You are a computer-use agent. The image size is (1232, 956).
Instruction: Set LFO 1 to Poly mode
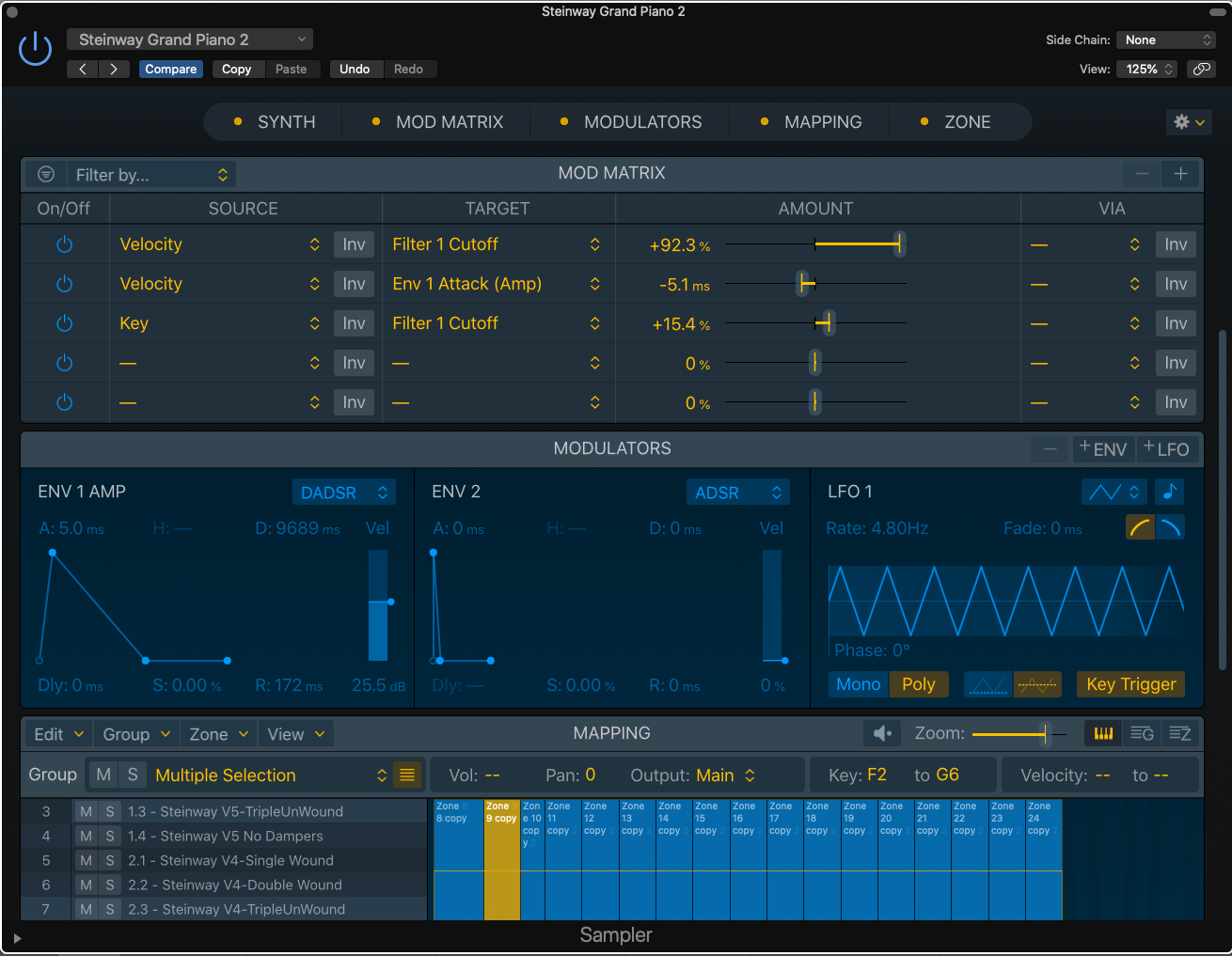pos(919,684)
